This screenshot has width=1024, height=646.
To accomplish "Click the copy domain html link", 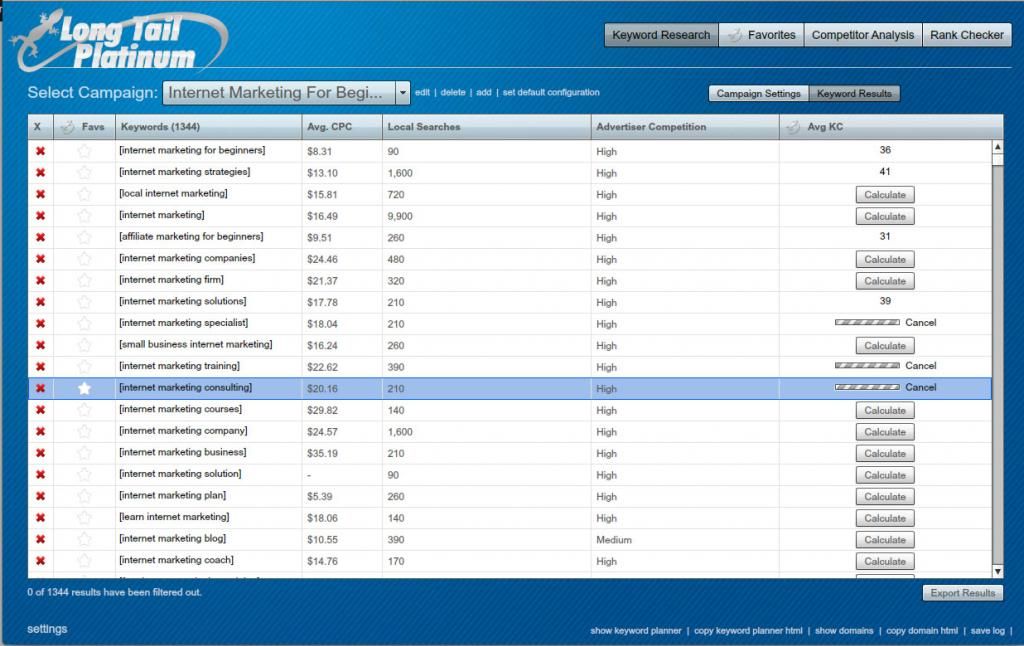I will point(921,630).
